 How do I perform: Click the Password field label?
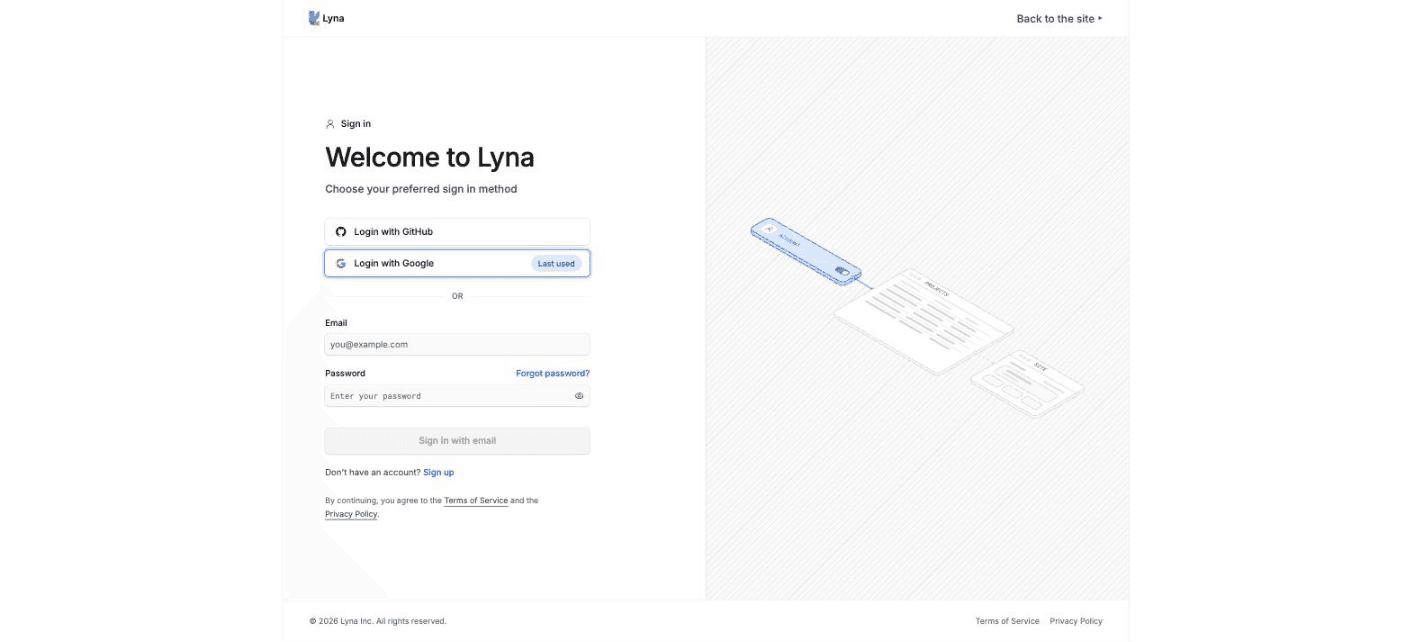[345, 373]
